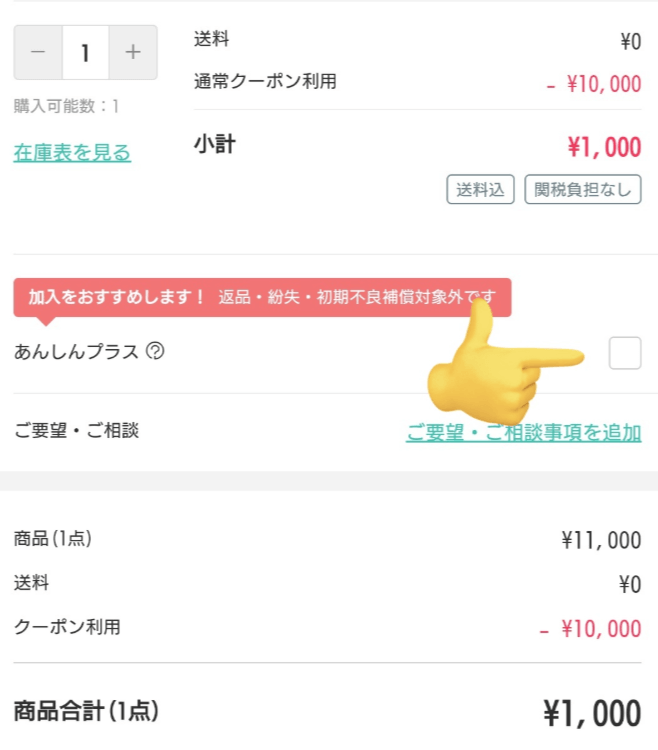Click the 小計 subtotal label
The height and width of the screenshot is (750, 658).
215,145
